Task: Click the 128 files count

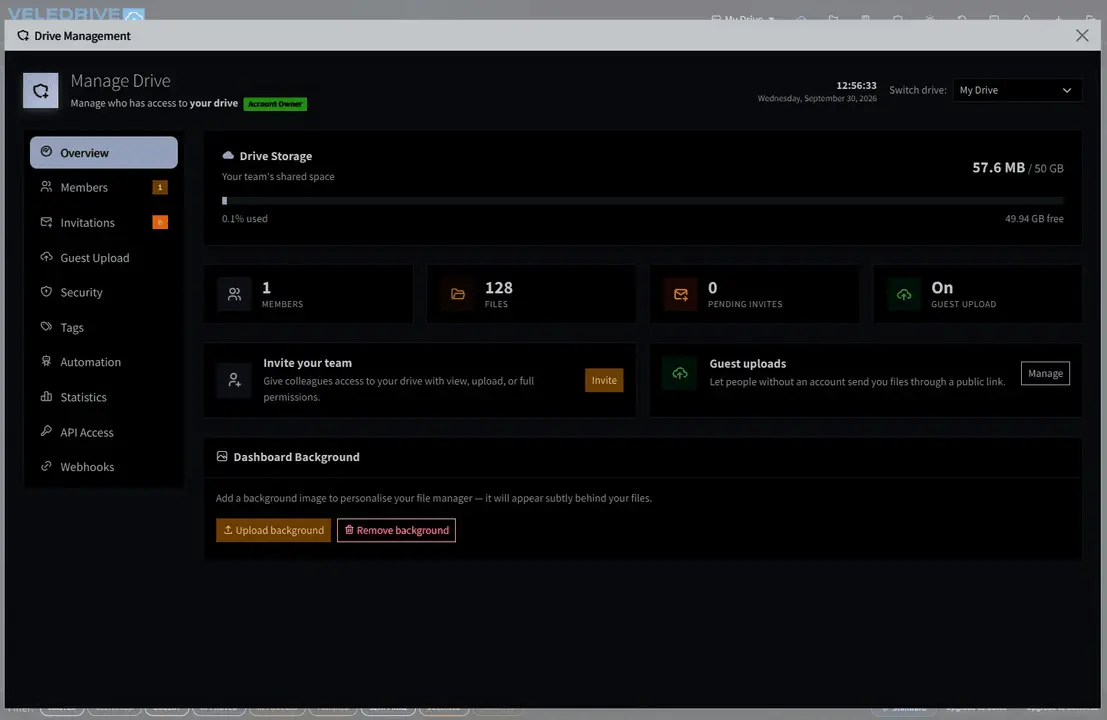Action: click(498, 288)
